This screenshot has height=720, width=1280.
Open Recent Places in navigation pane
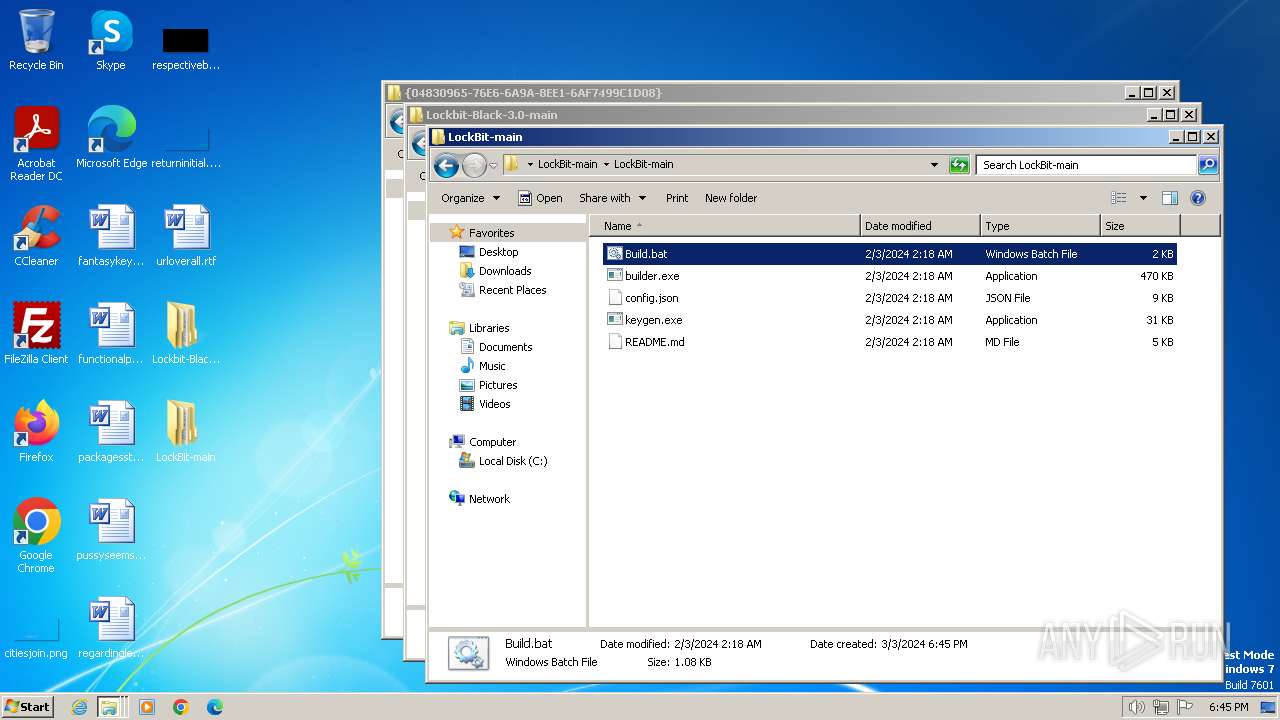[512, 290]
